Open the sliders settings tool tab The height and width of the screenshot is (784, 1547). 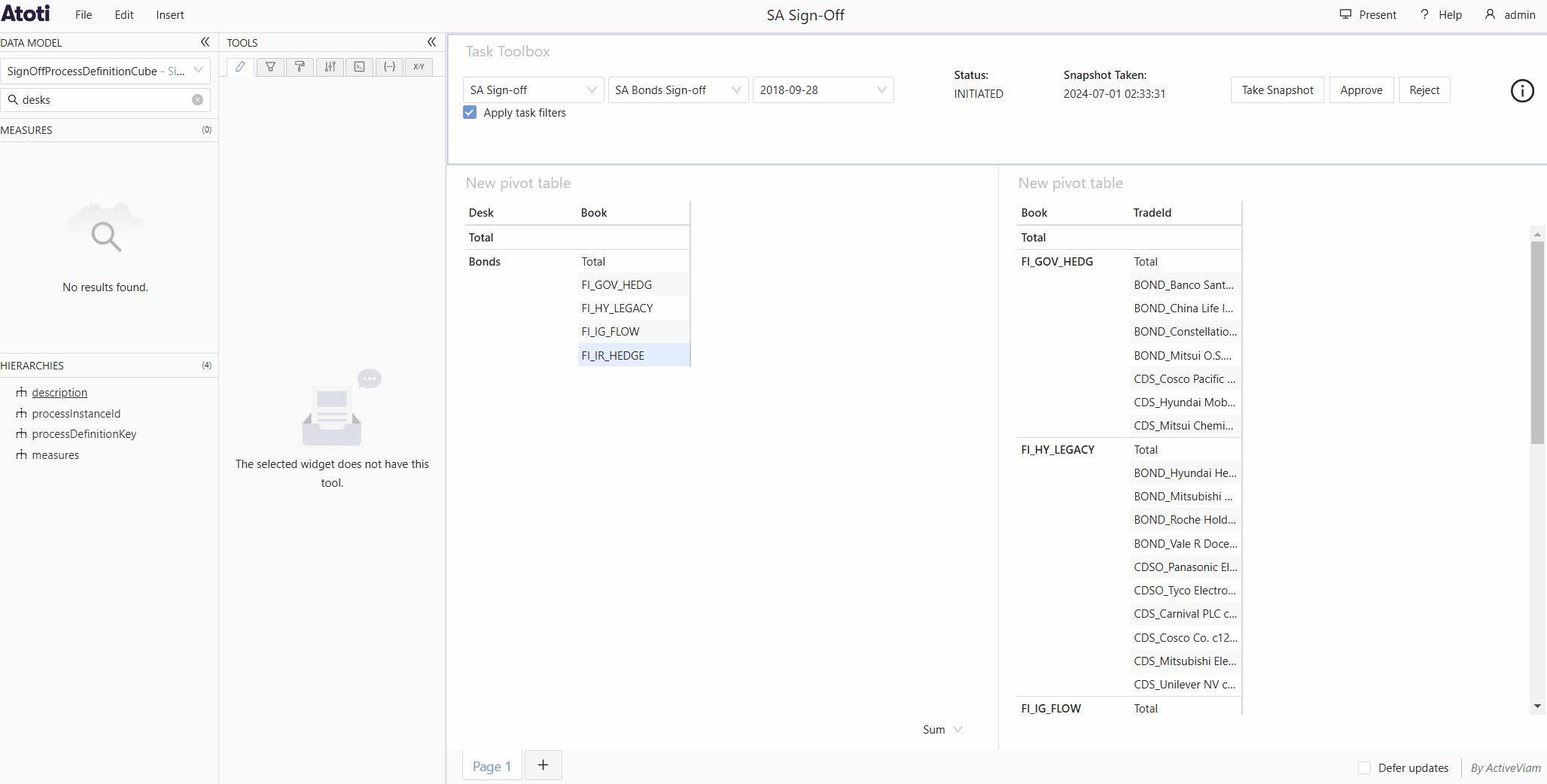tap(330, 67)
